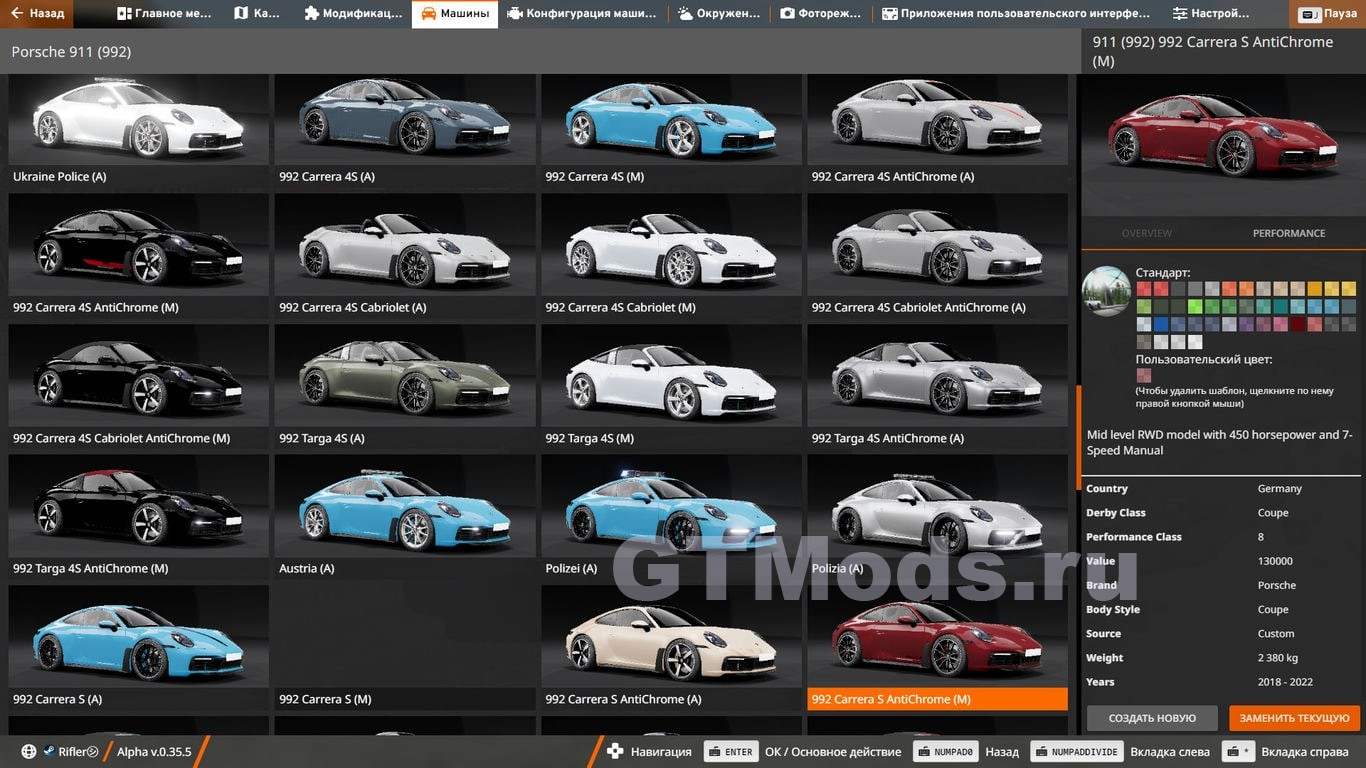
Task: Open the Главное меню tab
Action: pyautogui.click(x=165, y=14)
